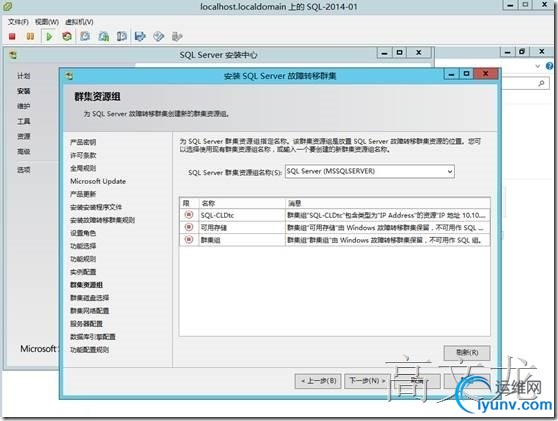This screenshot has height=421, width=558.
Task: Click the CD/DVD device connect icon
Action: click(159, 36)
